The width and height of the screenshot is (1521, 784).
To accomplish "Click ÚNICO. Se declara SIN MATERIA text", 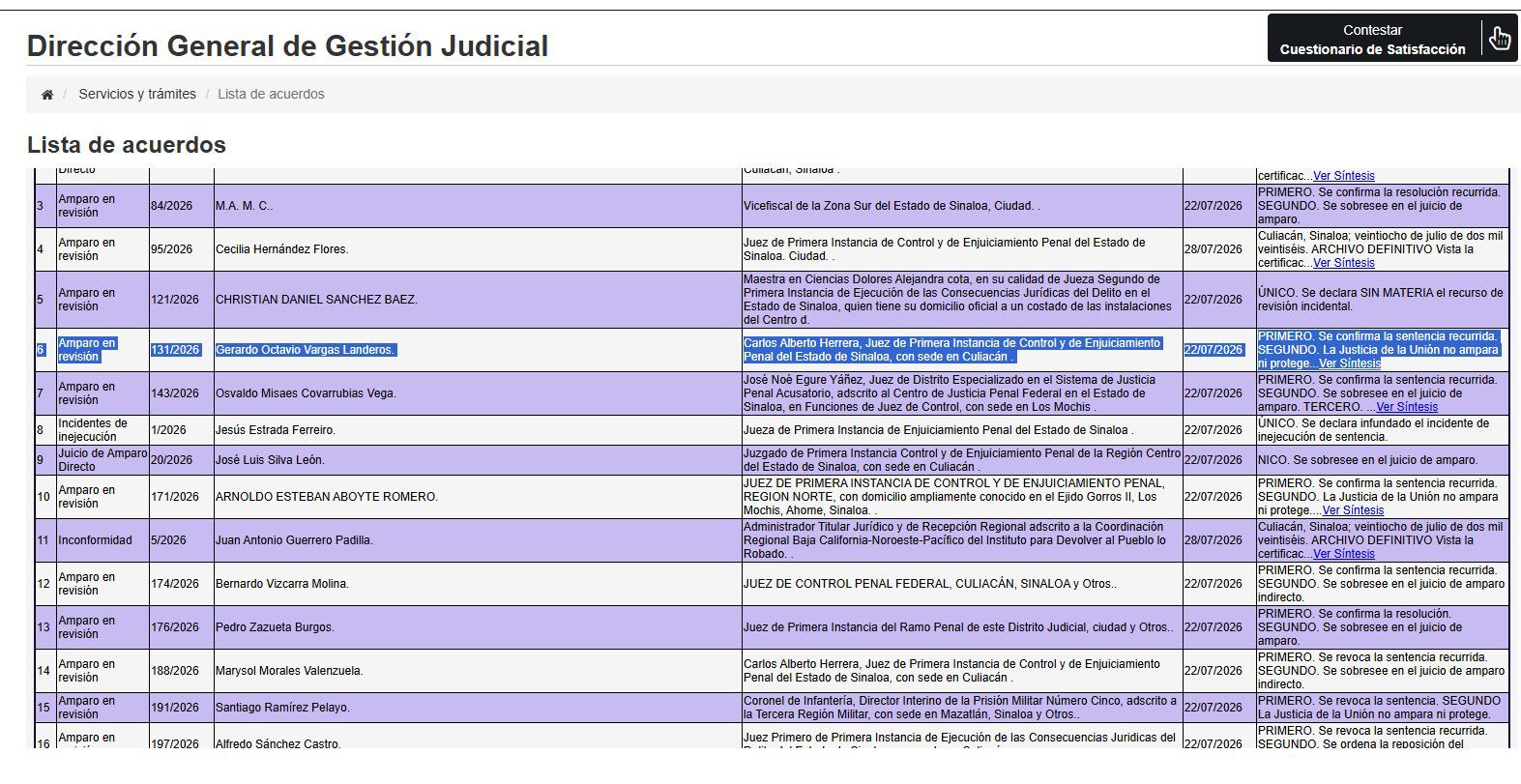I will click(1380, 300).
